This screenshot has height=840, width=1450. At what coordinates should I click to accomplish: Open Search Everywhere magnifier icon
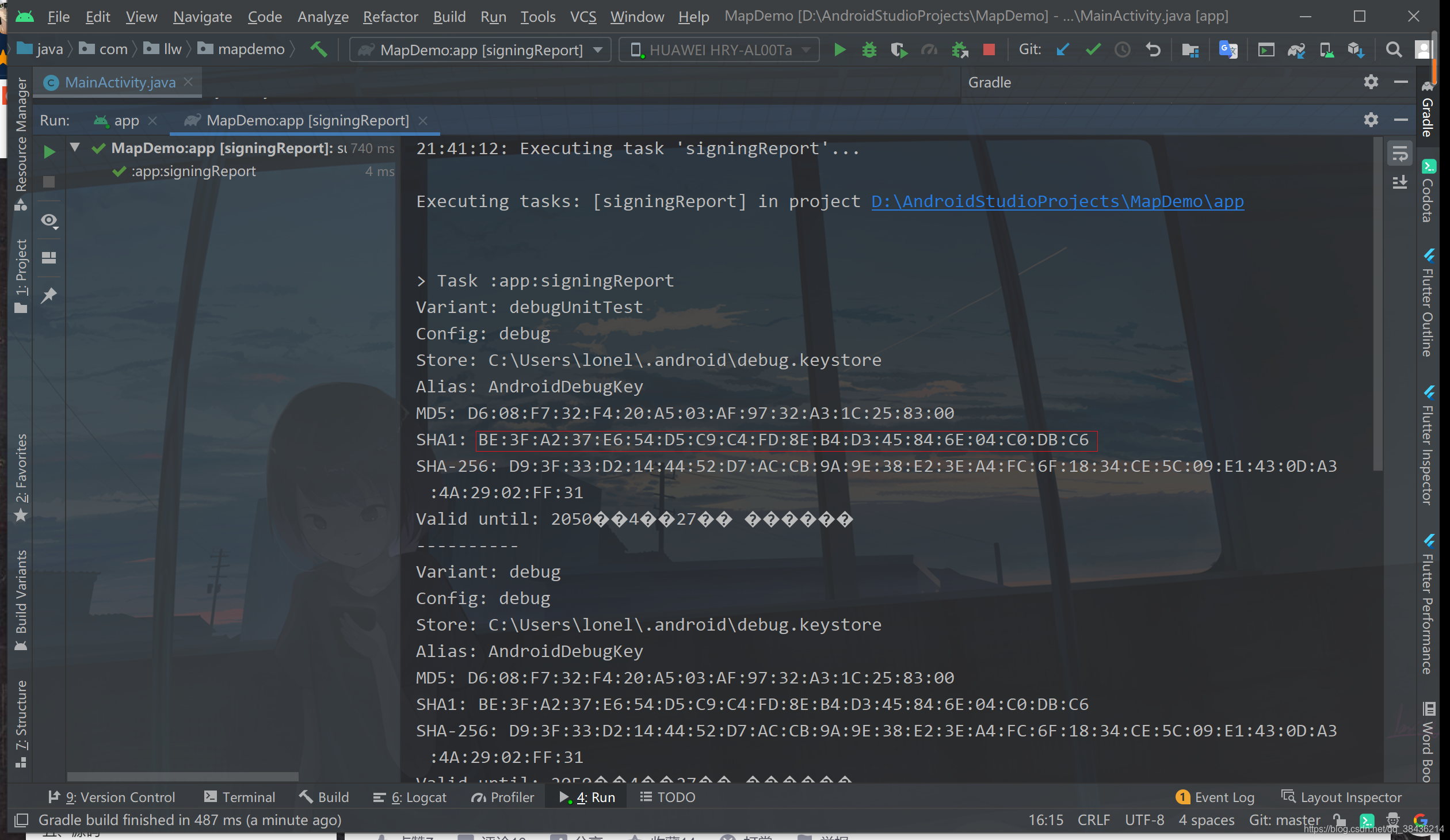click(x=1393, y=50)
